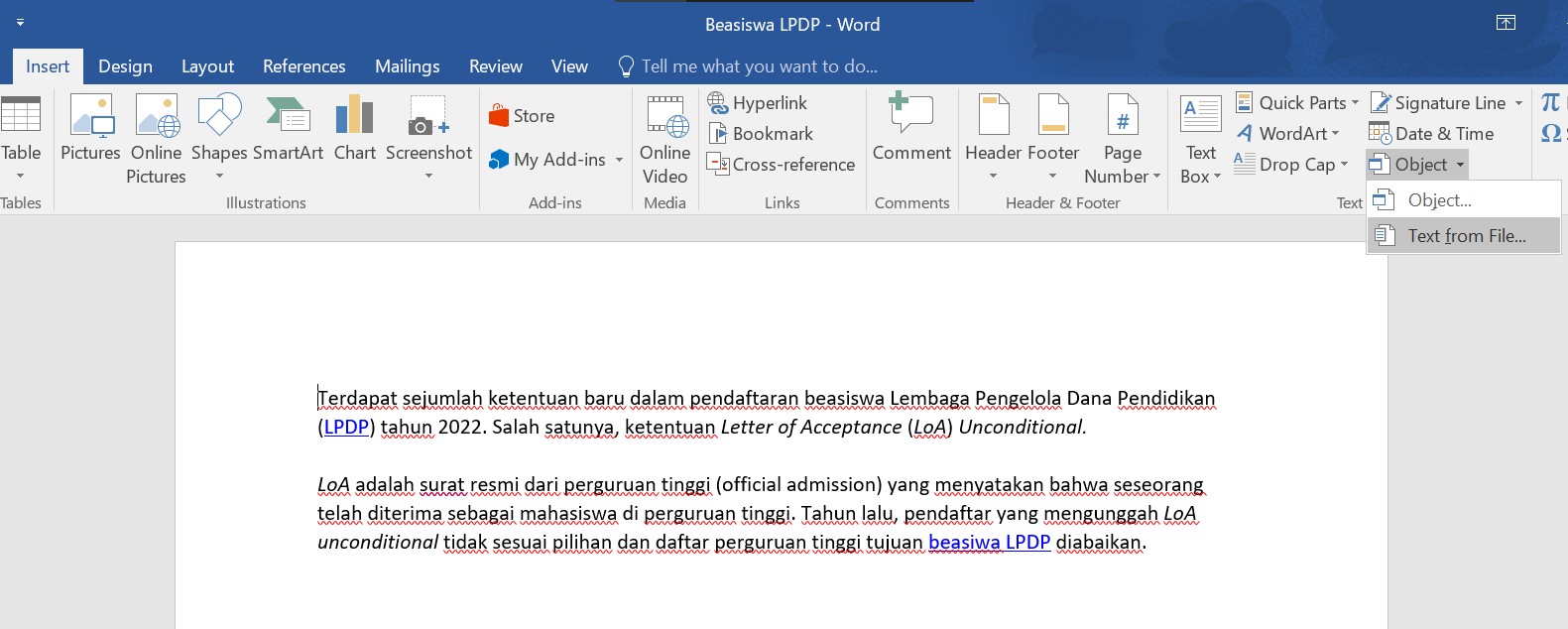The image size is (1568, 629).
Task: Insert a SmartArt graphic
Action: tap(288, 129)
